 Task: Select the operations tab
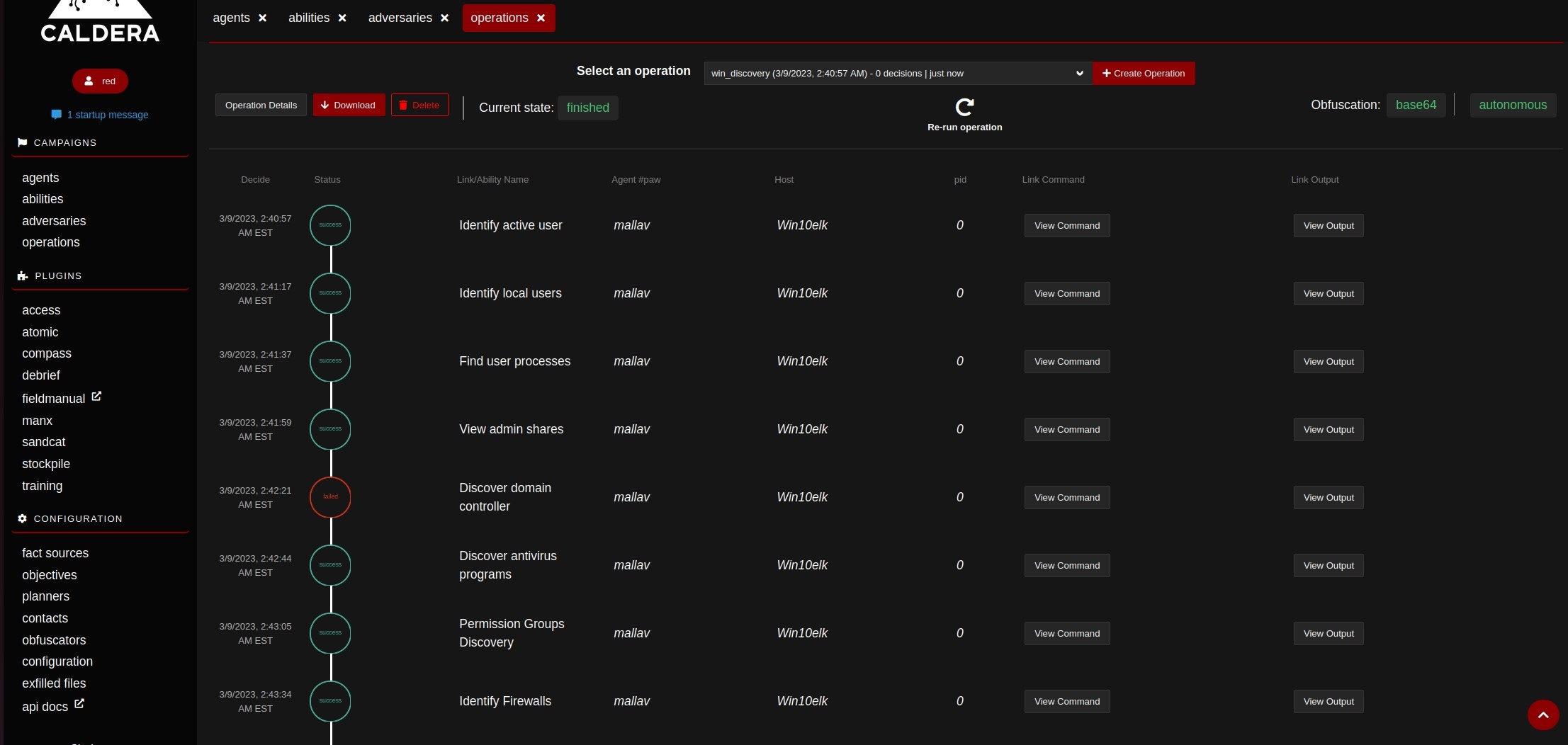pyautogui.click(x=500, y=18)
